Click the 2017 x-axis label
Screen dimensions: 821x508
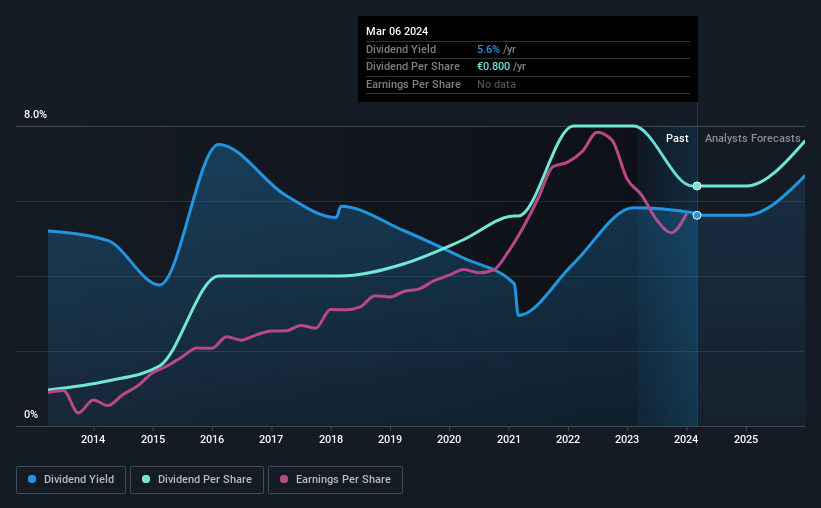[x=271, y=439]
